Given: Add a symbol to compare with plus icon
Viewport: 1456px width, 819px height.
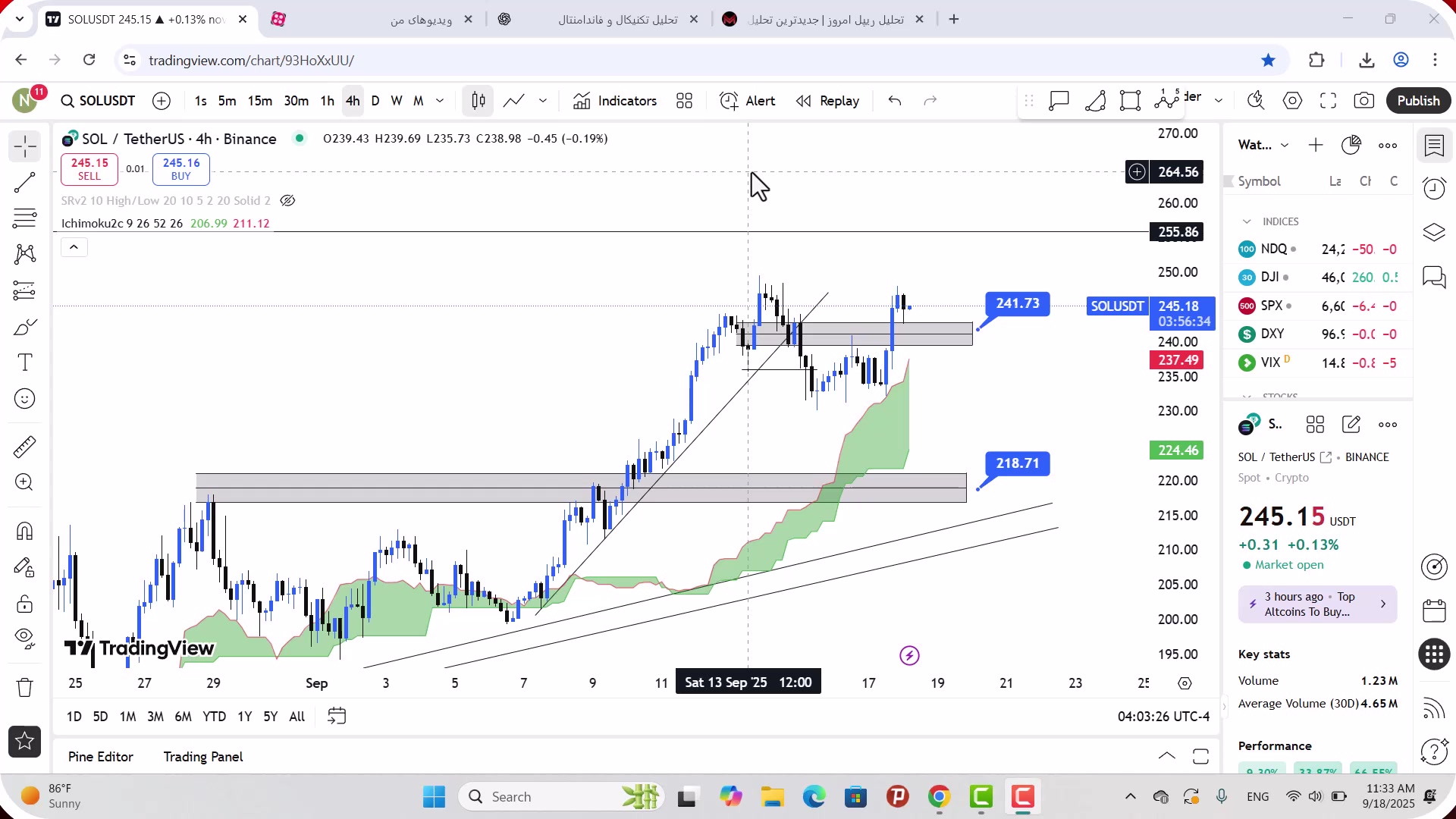Looking at the screenshot, I should 162,101.
